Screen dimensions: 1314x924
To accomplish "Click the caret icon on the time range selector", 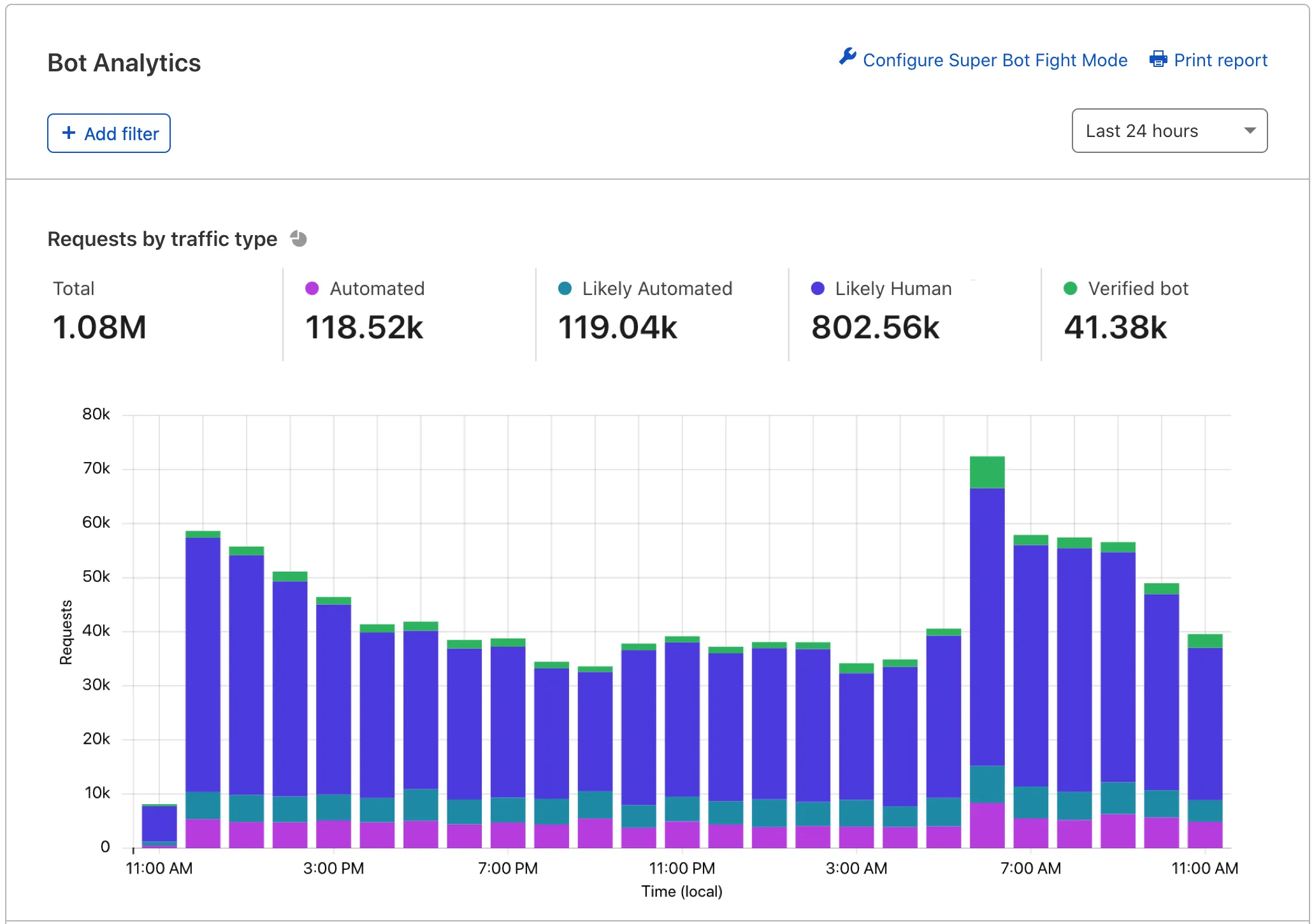I will pos(1249,131).
